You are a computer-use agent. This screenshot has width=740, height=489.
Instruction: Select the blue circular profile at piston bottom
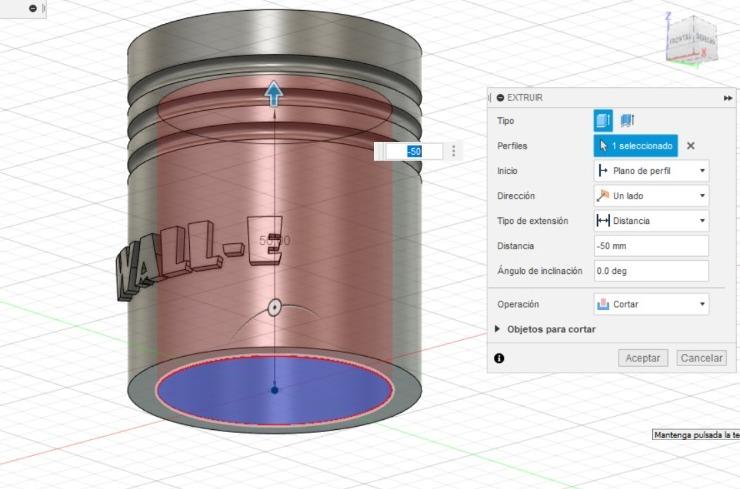point(274,391)
